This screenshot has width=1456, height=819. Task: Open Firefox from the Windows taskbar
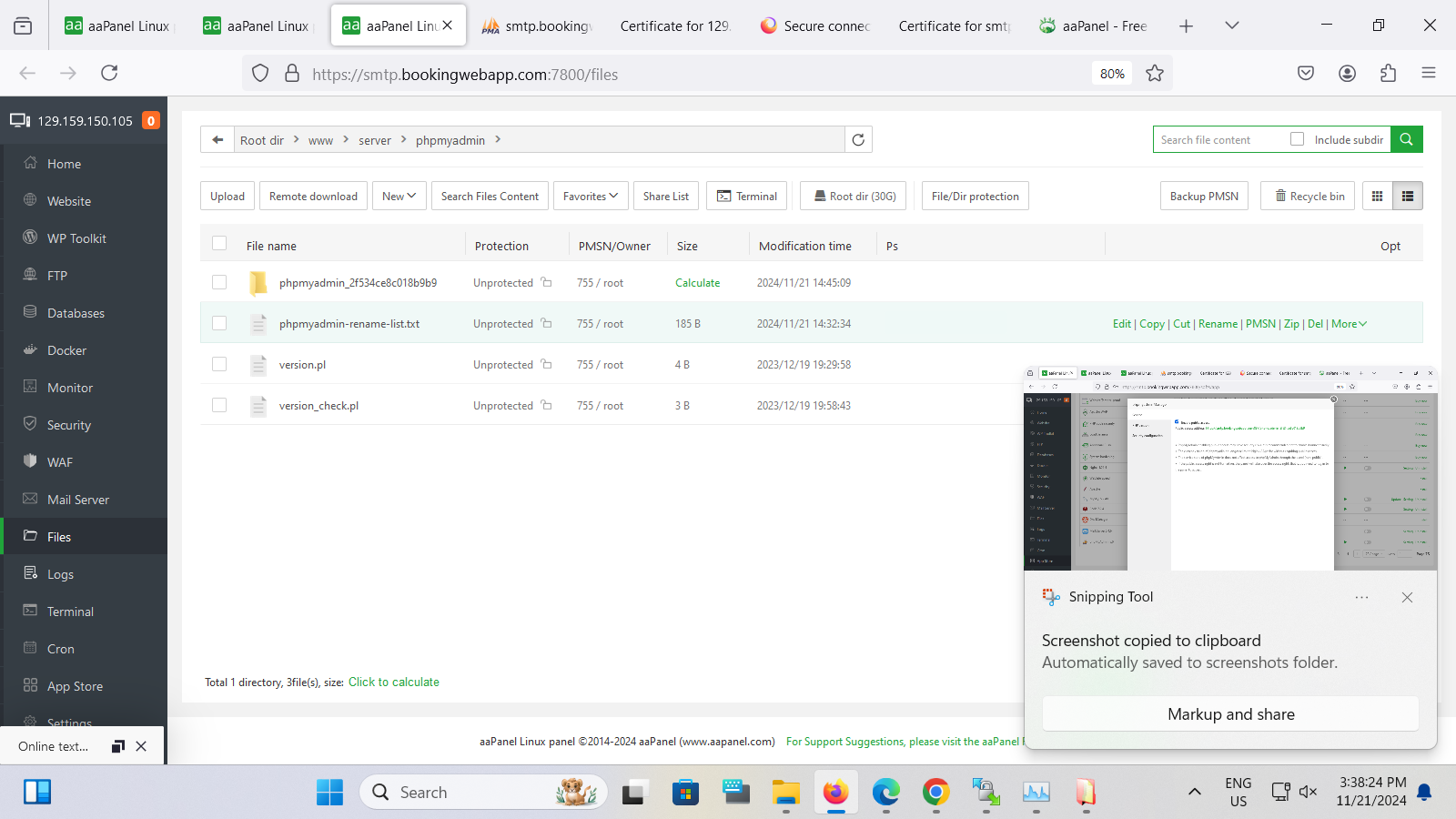pos(835,793)
